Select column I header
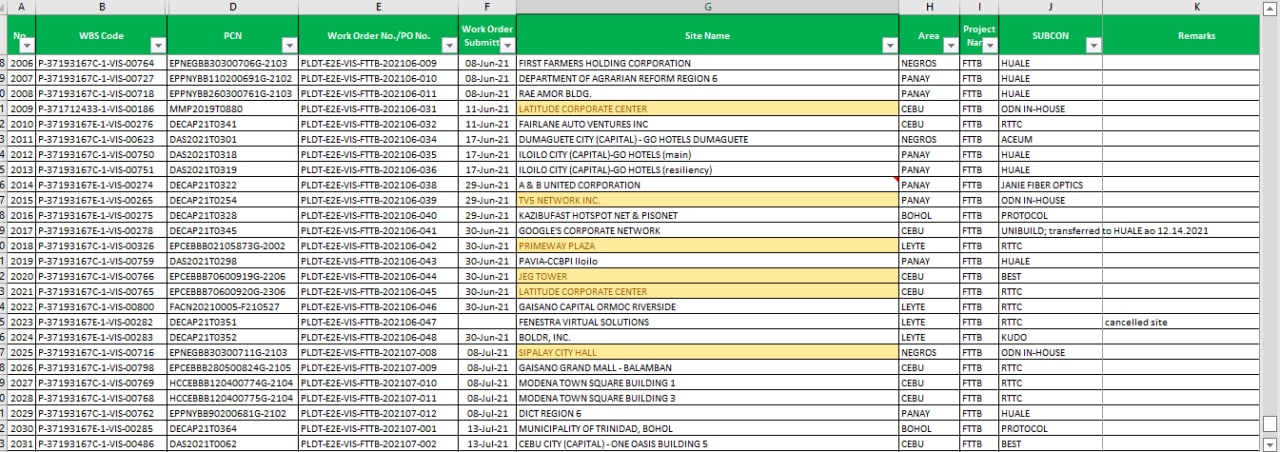The width and height of the screenshot is (1280, 452). click(979, 7)
